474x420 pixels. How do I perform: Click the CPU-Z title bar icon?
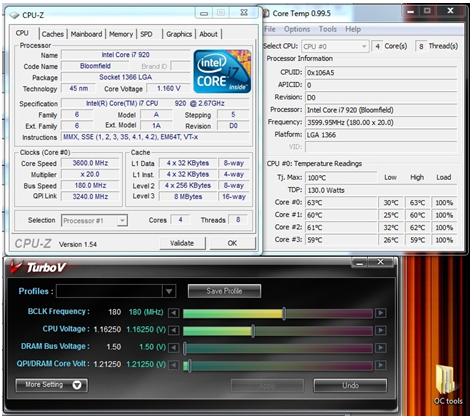click(14, 15)
